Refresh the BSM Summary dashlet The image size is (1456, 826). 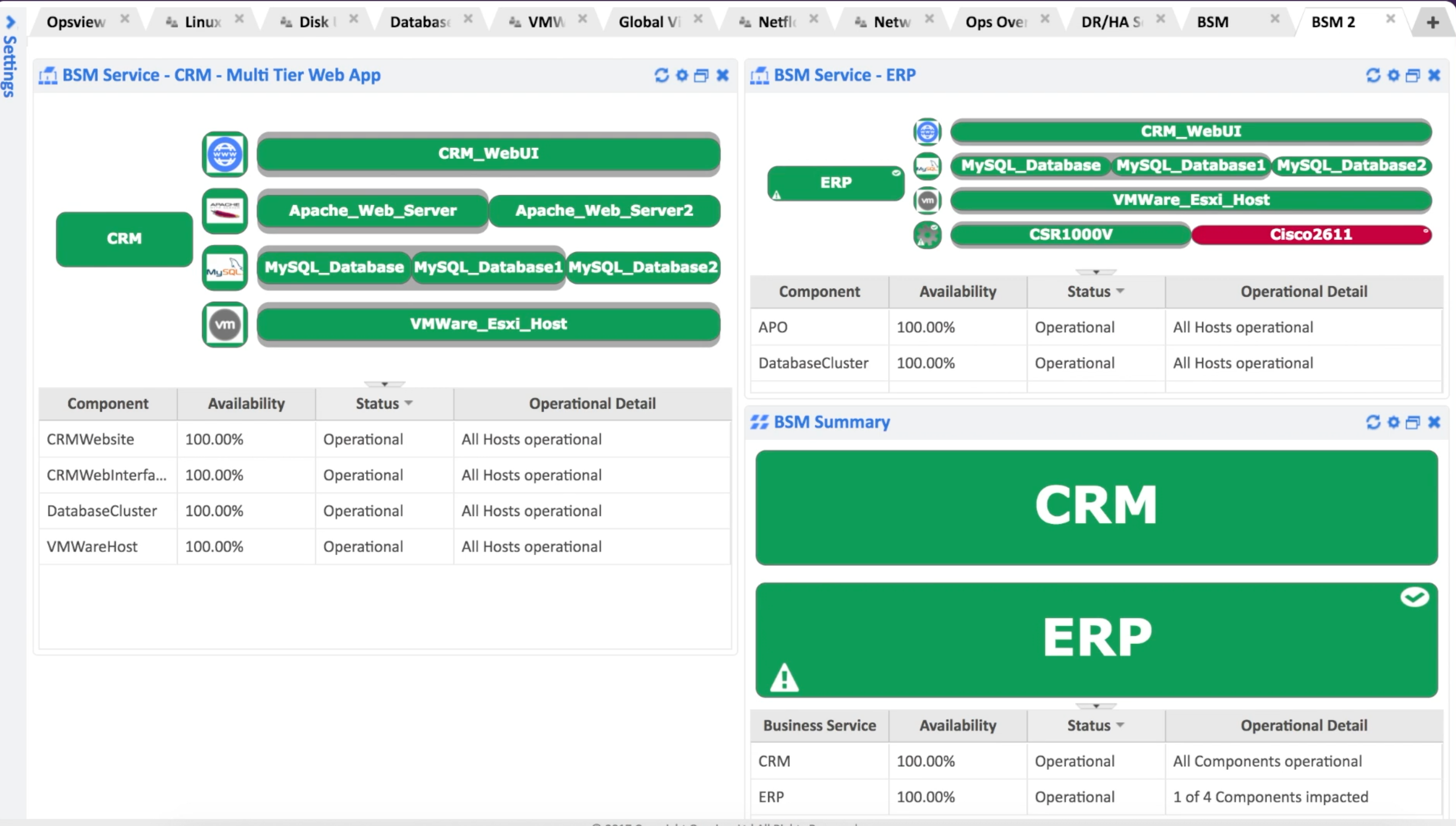pos(1373,422)
